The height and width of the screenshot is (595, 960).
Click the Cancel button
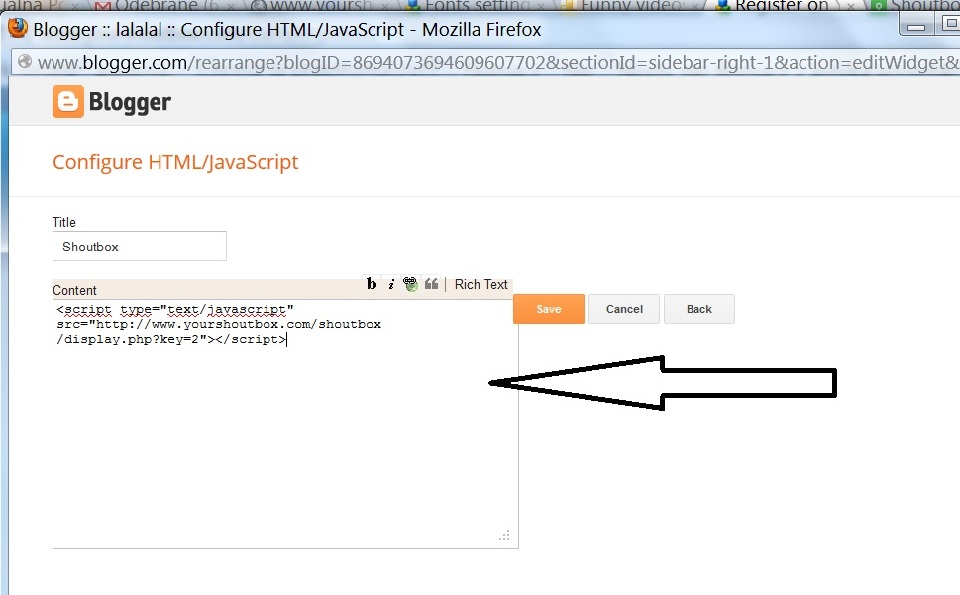point(624,309)
